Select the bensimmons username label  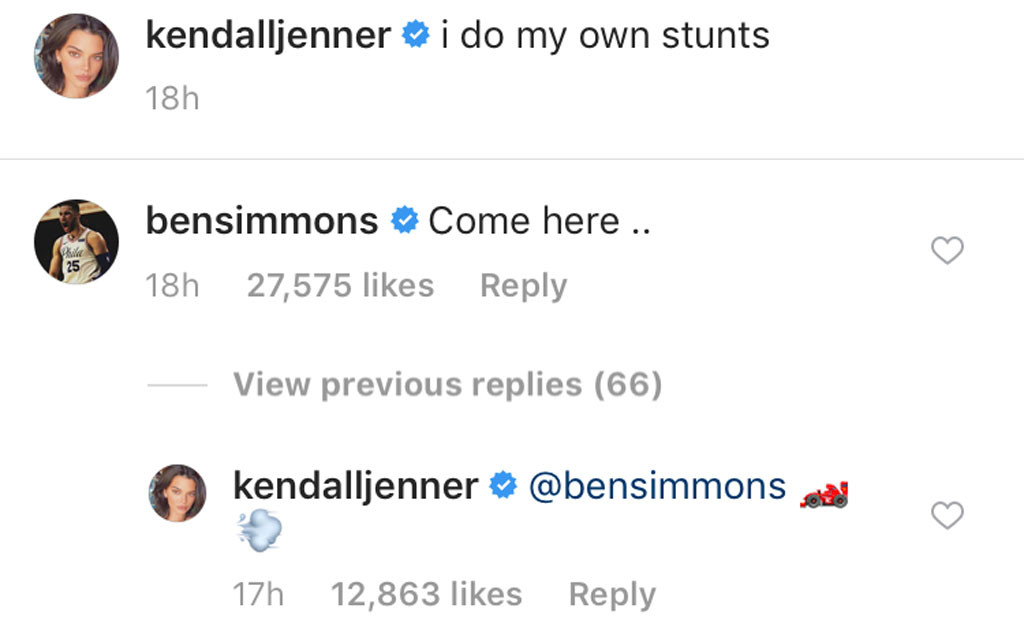[x=260, y=221]
